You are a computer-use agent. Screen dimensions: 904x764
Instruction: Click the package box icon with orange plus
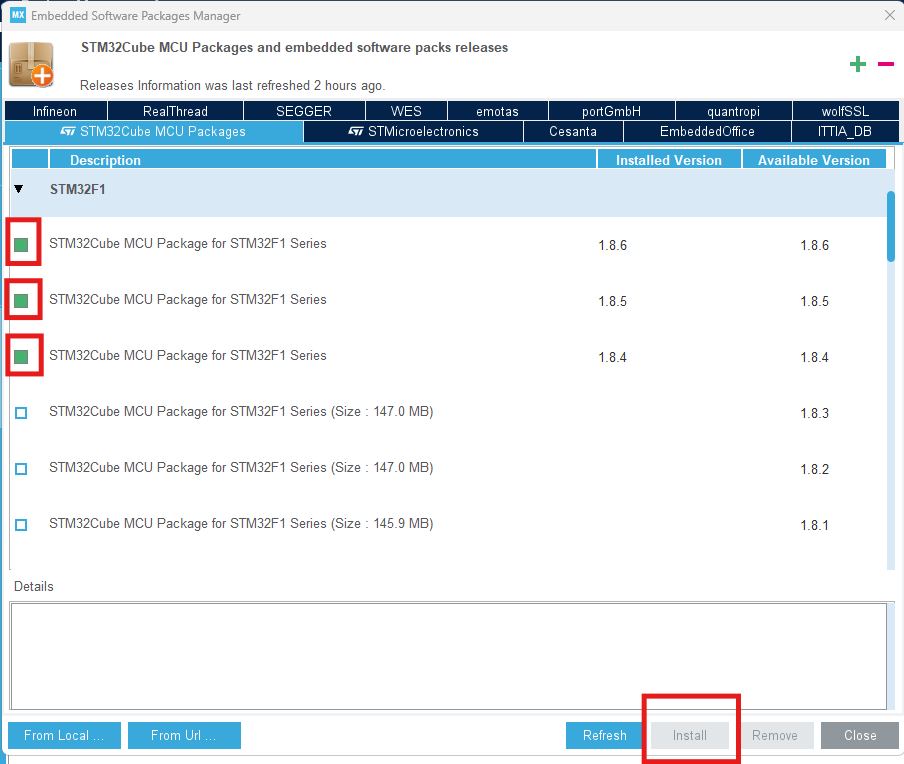[x=32, y=65]
